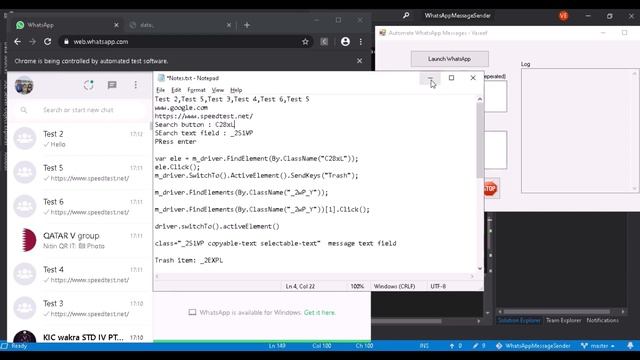The width and height of the screenshot is (640, 360).
Task: Open Notepad Edit menu
Action: [176, 90]
